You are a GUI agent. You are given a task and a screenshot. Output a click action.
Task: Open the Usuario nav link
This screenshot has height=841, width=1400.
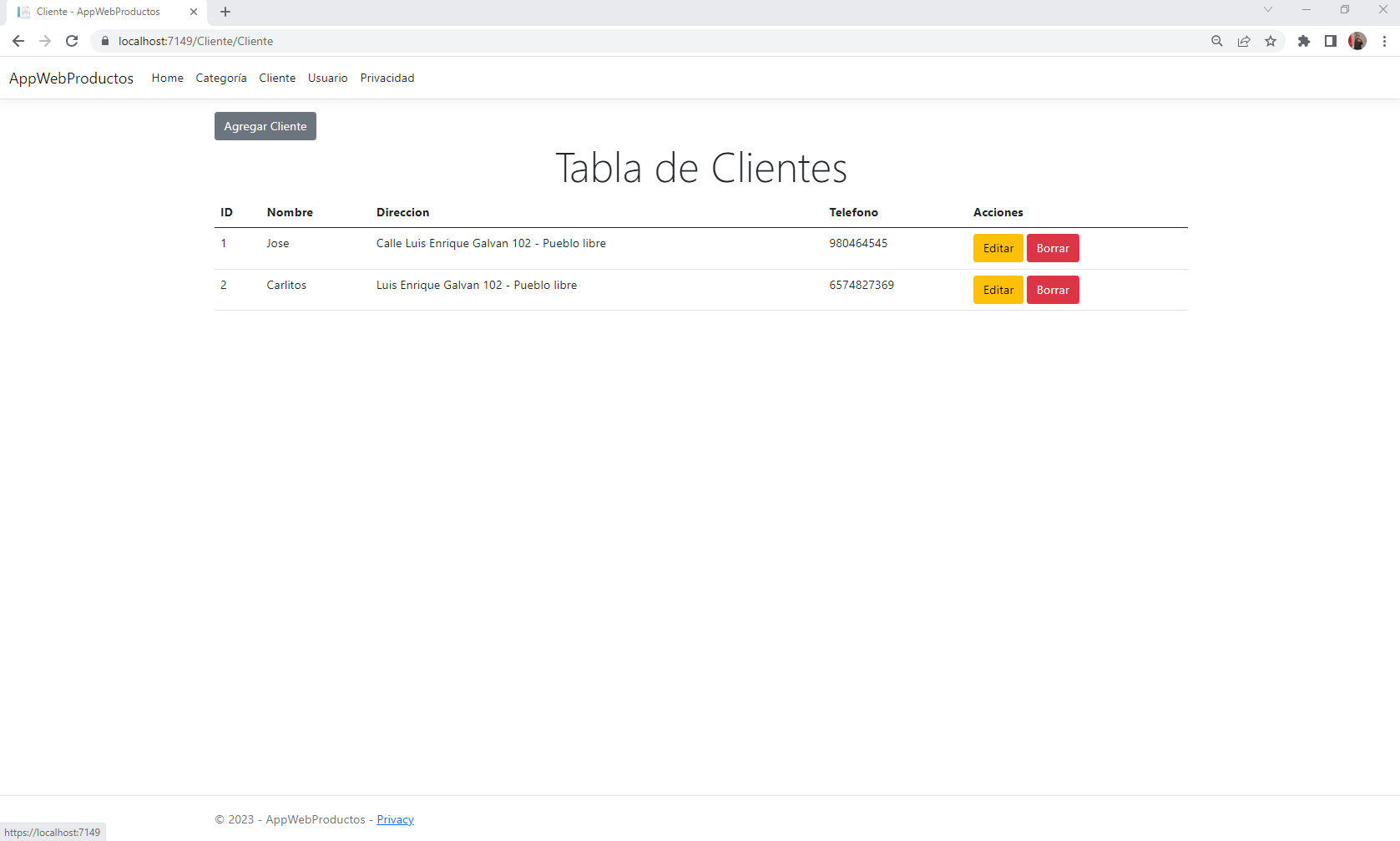(x=328, y=78)
